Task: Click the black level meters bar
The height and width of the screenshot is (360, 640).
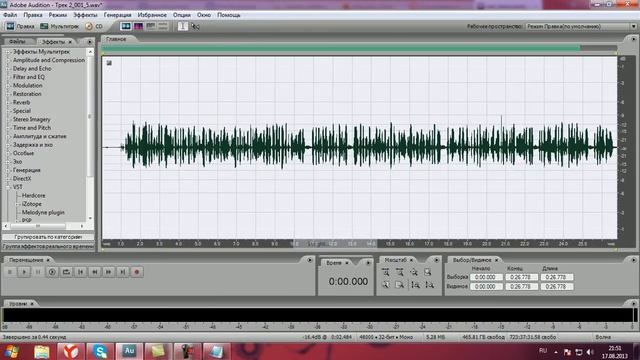Action: (x=319, y=315)
